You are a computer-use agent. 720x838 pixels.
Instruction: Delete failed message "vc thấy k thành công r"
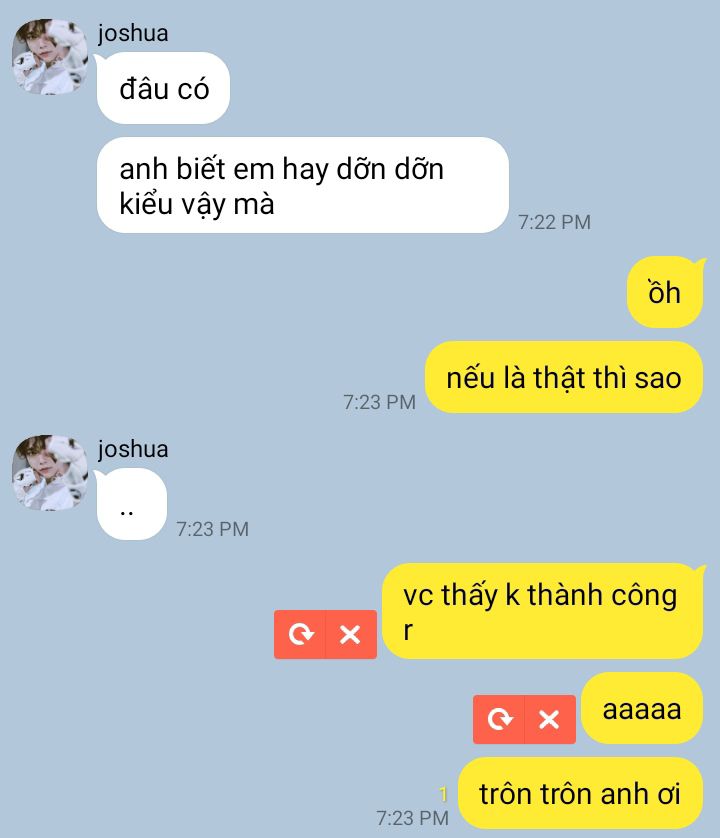pos(351,634)
